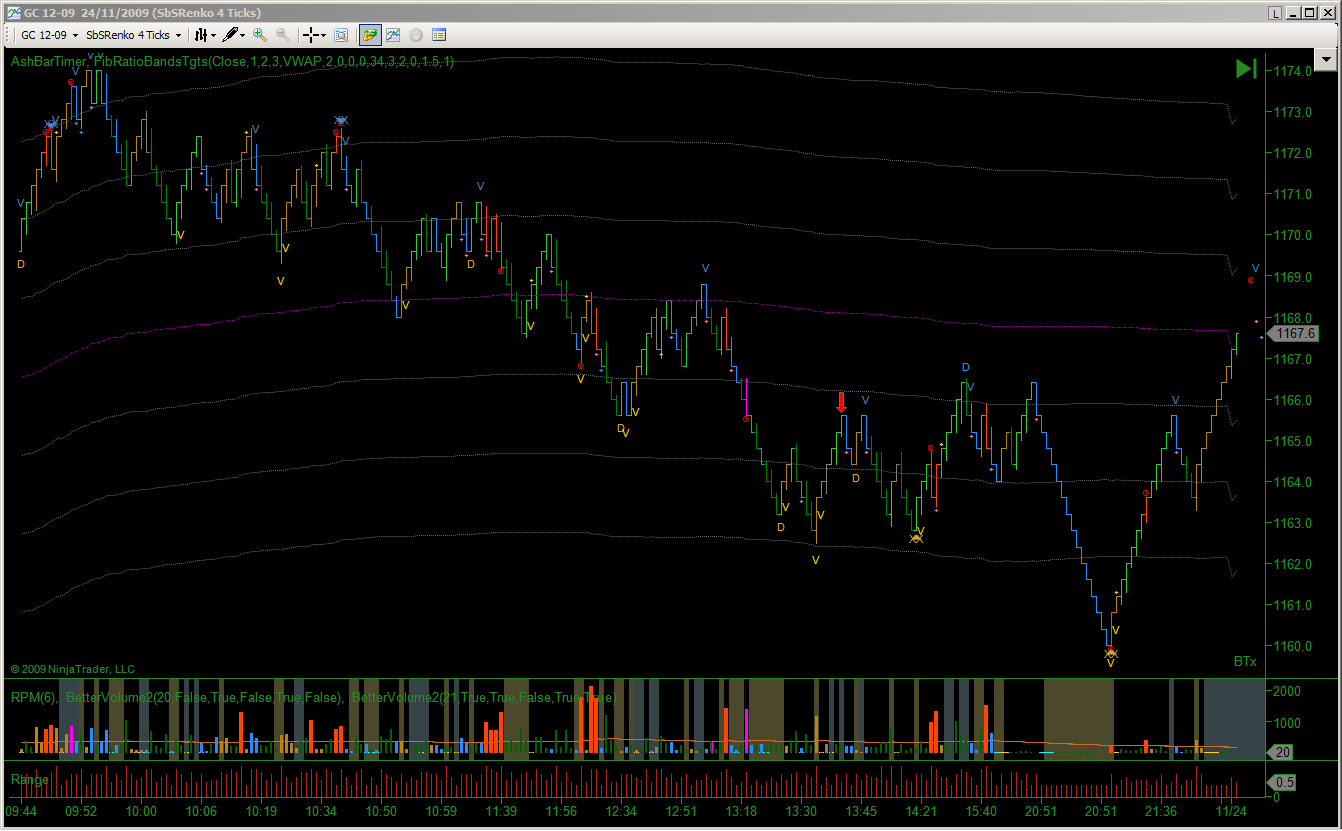Click the 11:39 time axis label
This screenshot has width=1342, height=831.
click(x=501, y=811)
